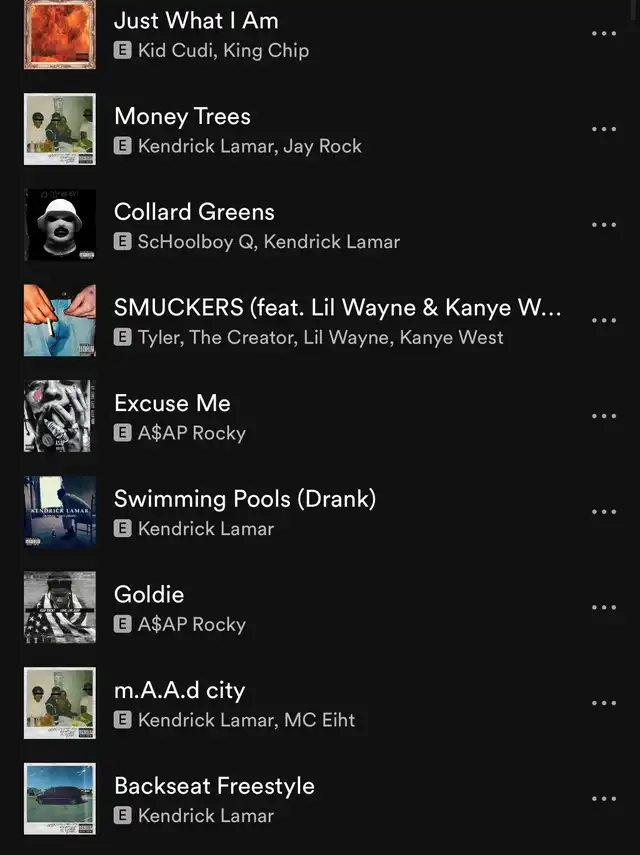Click the Goldie album artwork
The image size is (640, 855).
click(x=60, y=607)
